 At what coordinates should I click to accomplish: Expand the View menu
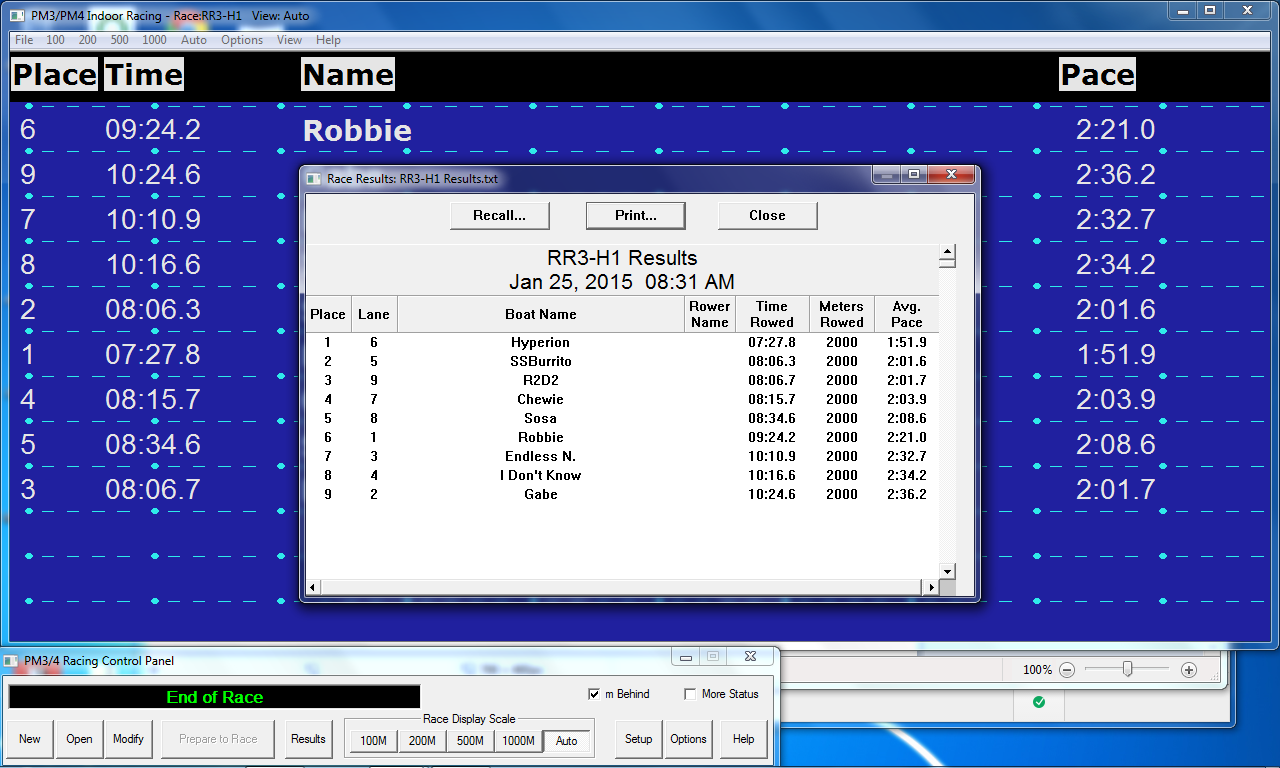pos(289,40)
